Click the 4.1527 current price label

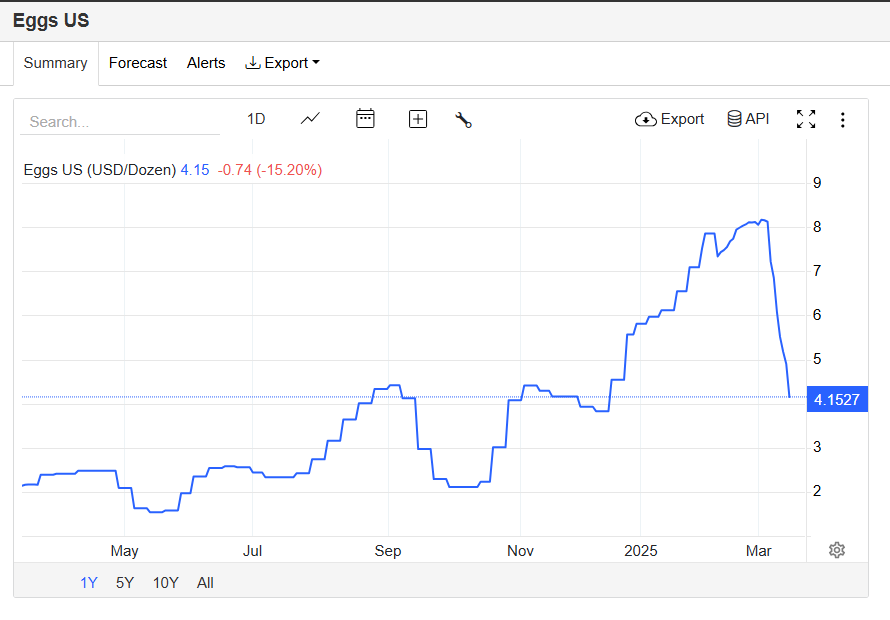click(837, 399)
